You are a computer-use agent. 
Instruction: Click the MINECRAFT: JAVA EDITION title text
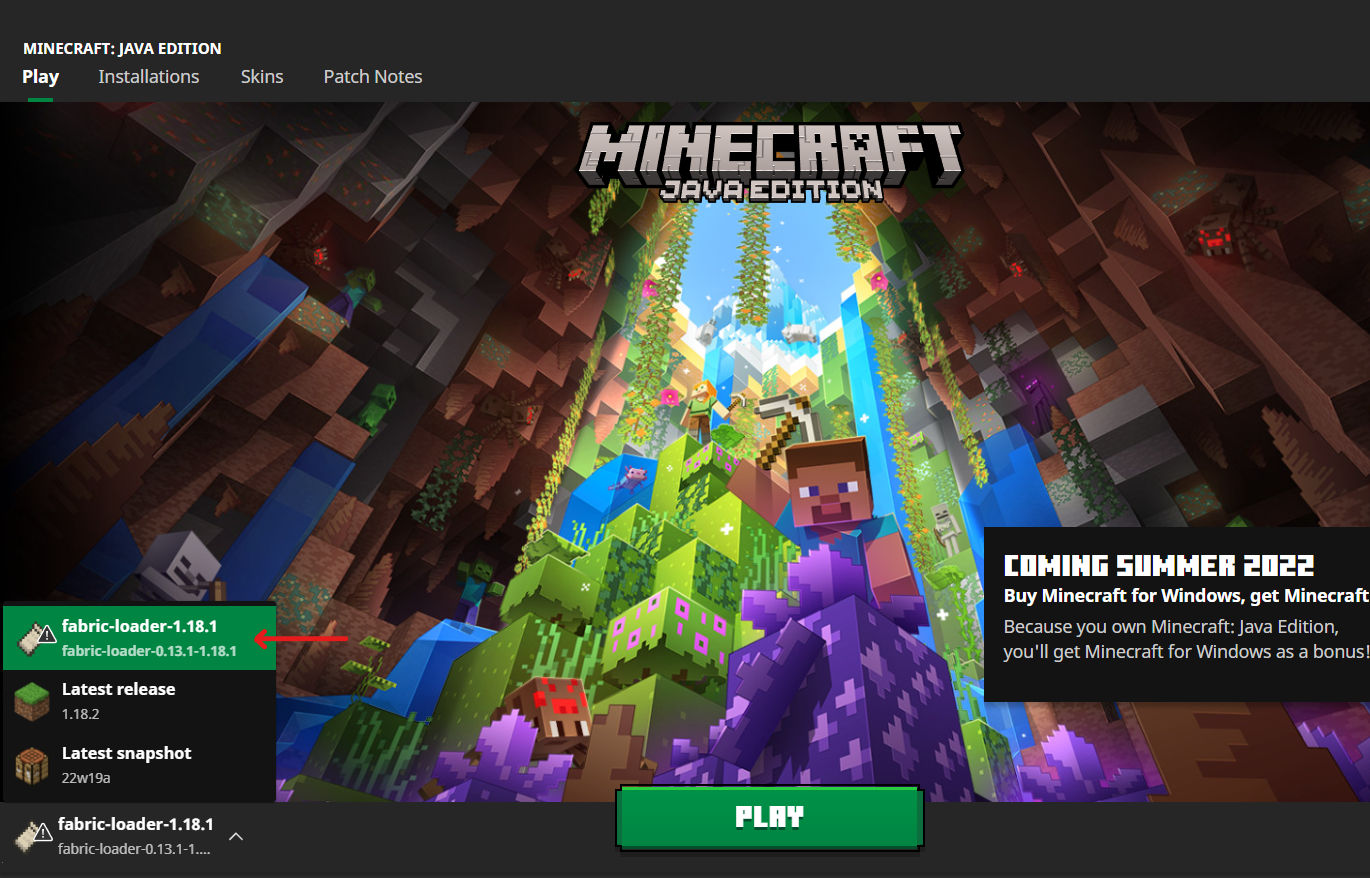click(122, 48)
